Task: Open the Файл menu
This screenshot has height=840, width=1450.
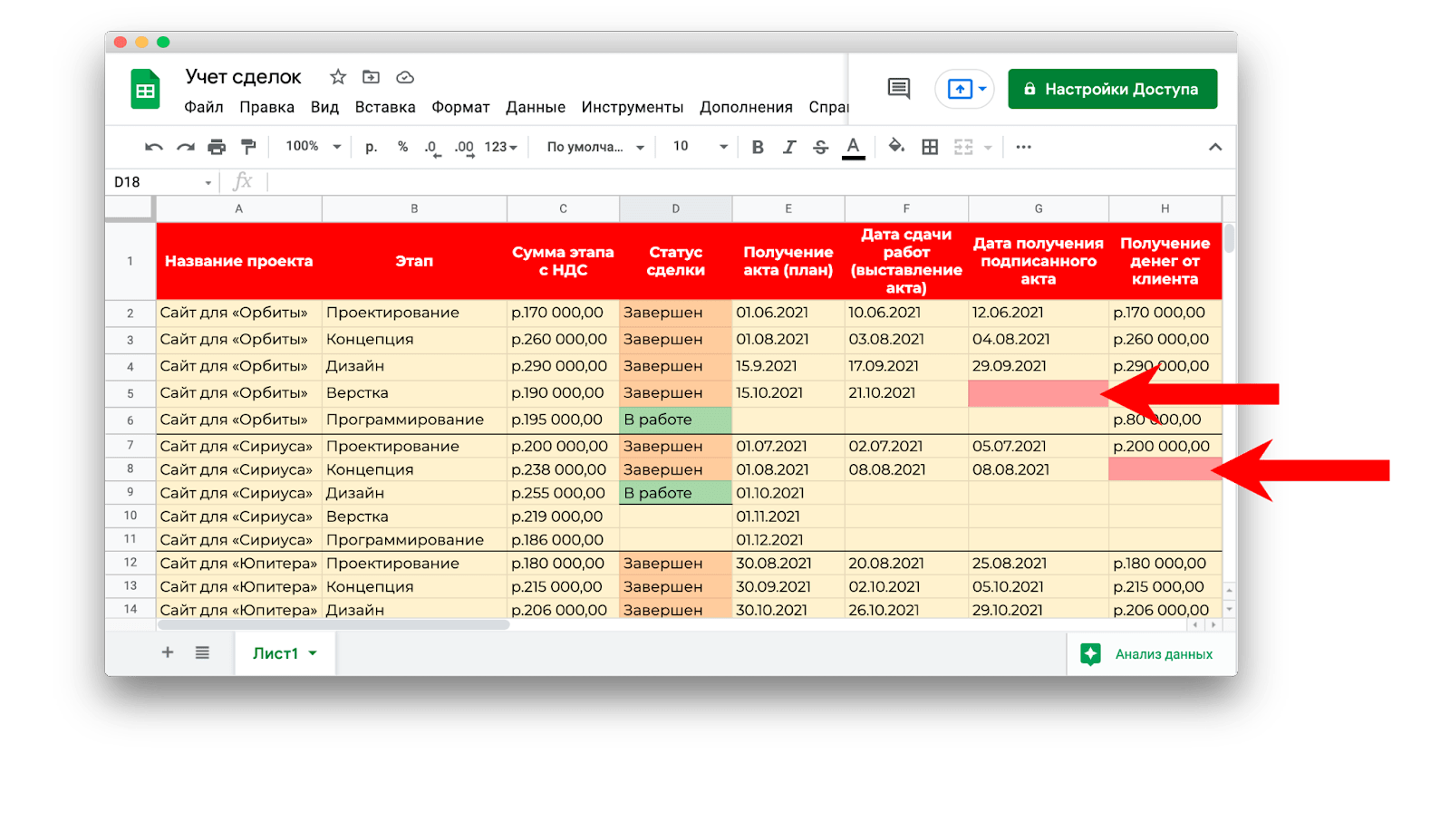Action: click(203, 107)
